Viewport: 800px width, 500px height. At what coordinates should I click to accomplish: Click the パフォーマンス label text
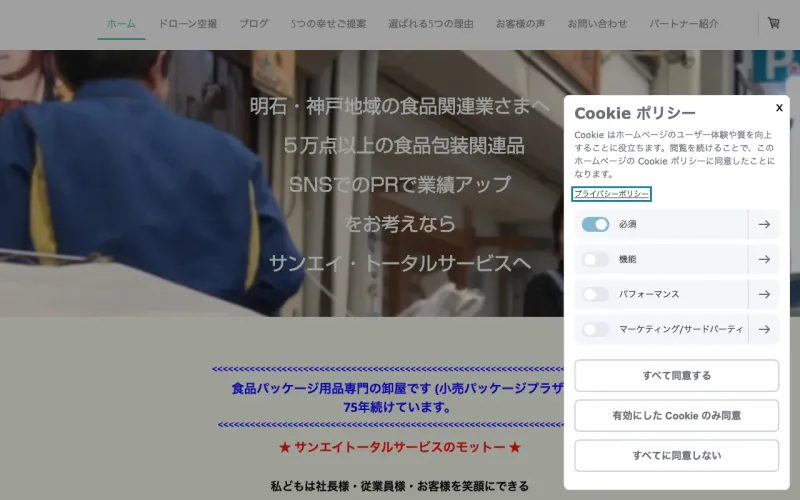[649, 294]
